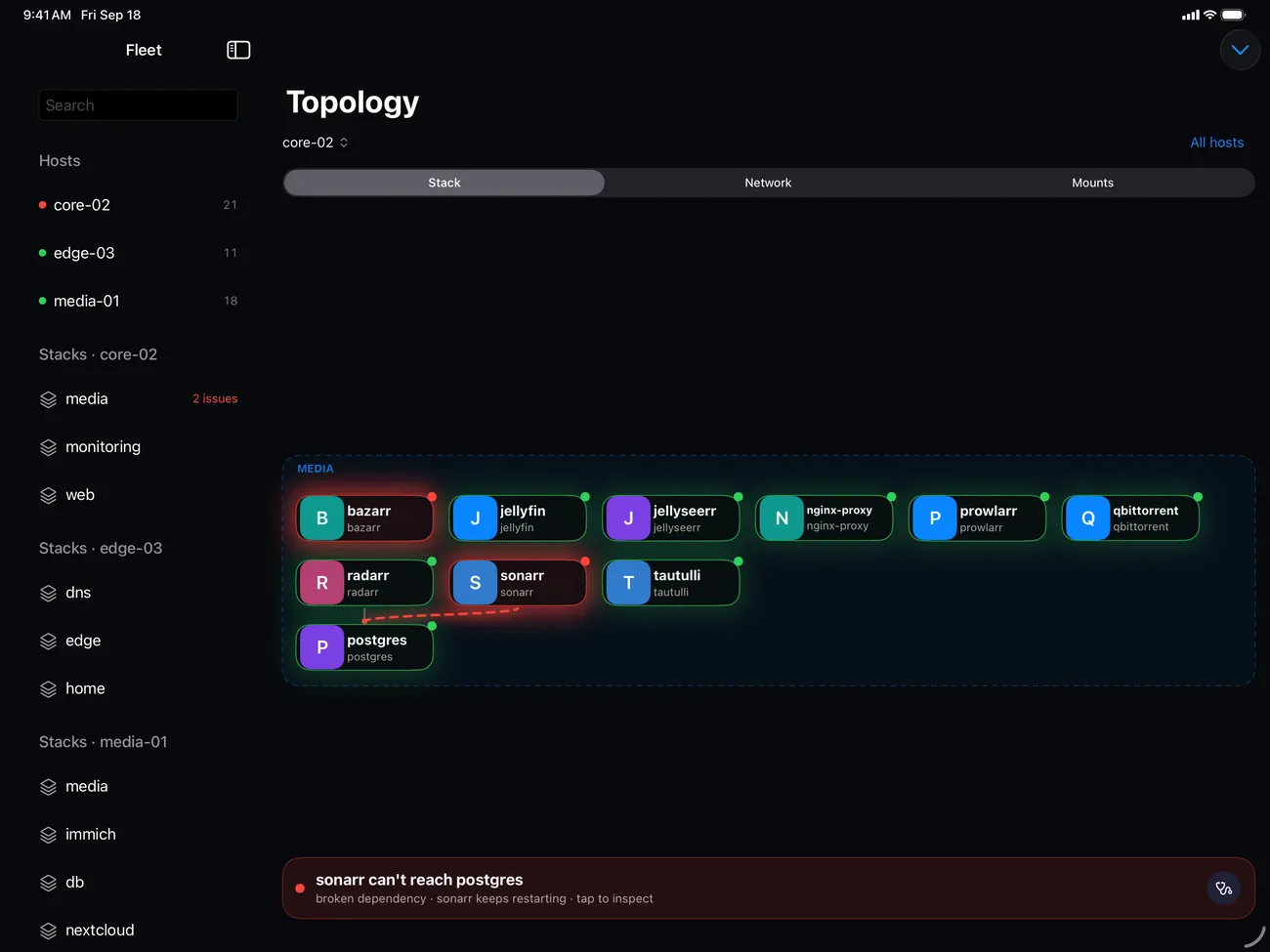
Task: Click the web stack layers icon
Action: point(48,495)
